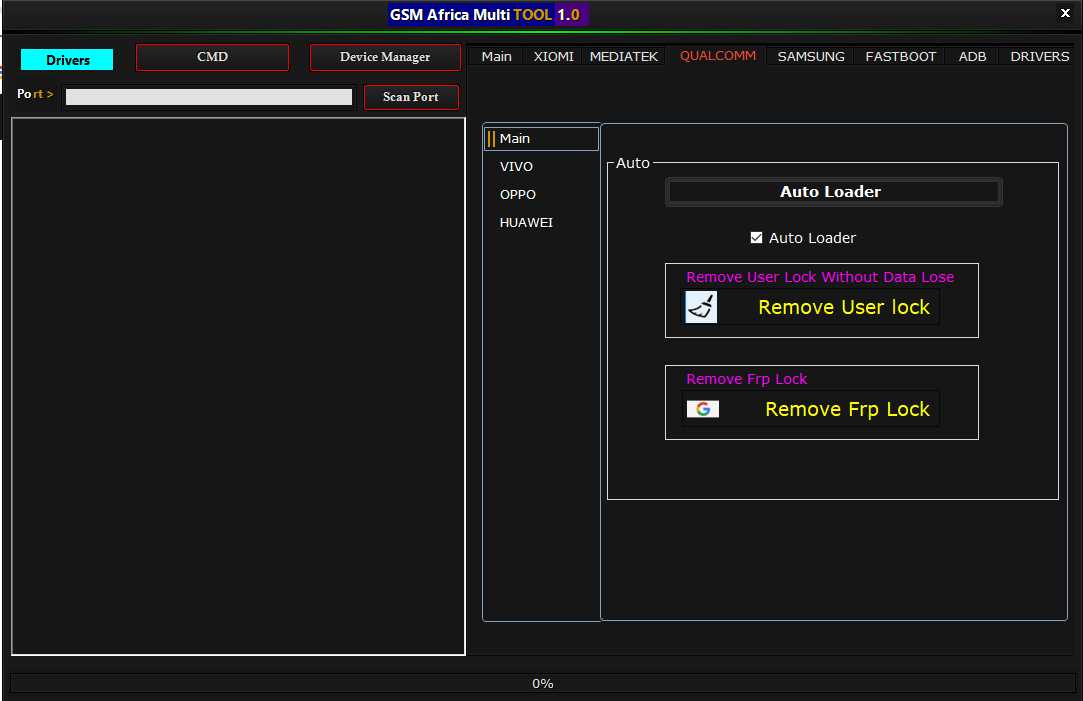The width and height of the screenshot is (1083, 701).
Task: Launch CMD from the top bar
Action: coord(212,57)
